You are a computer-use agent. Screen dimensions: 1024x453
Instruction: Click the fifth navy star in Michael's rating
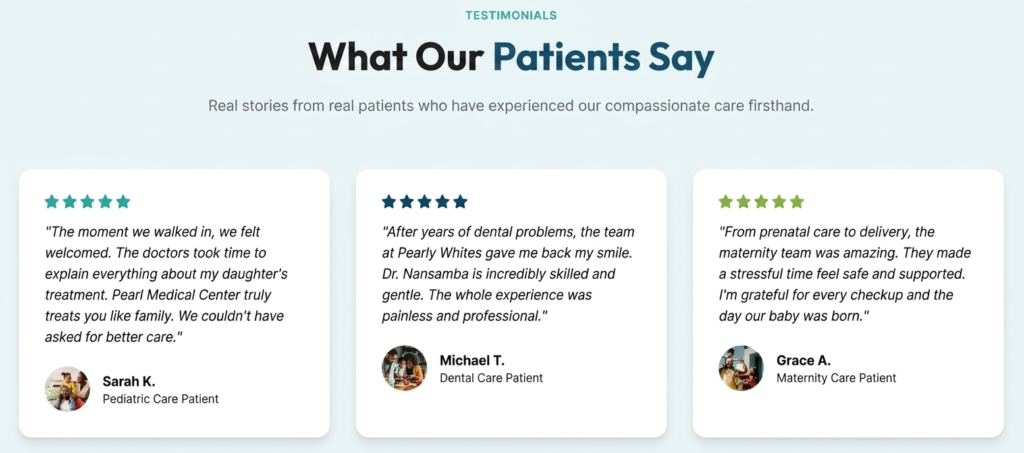click(x=460, y=202)
